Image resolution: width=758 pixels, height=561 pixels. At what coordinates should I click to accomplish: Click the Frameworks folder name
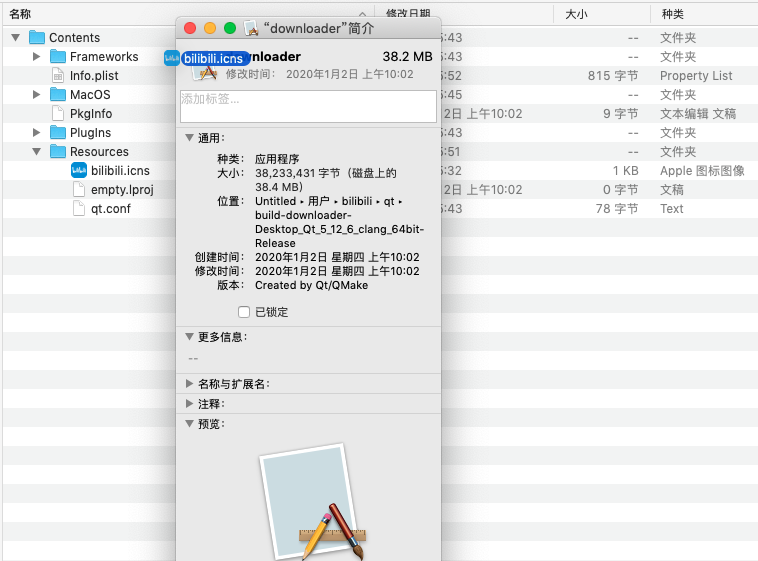(x=104, y=57)
